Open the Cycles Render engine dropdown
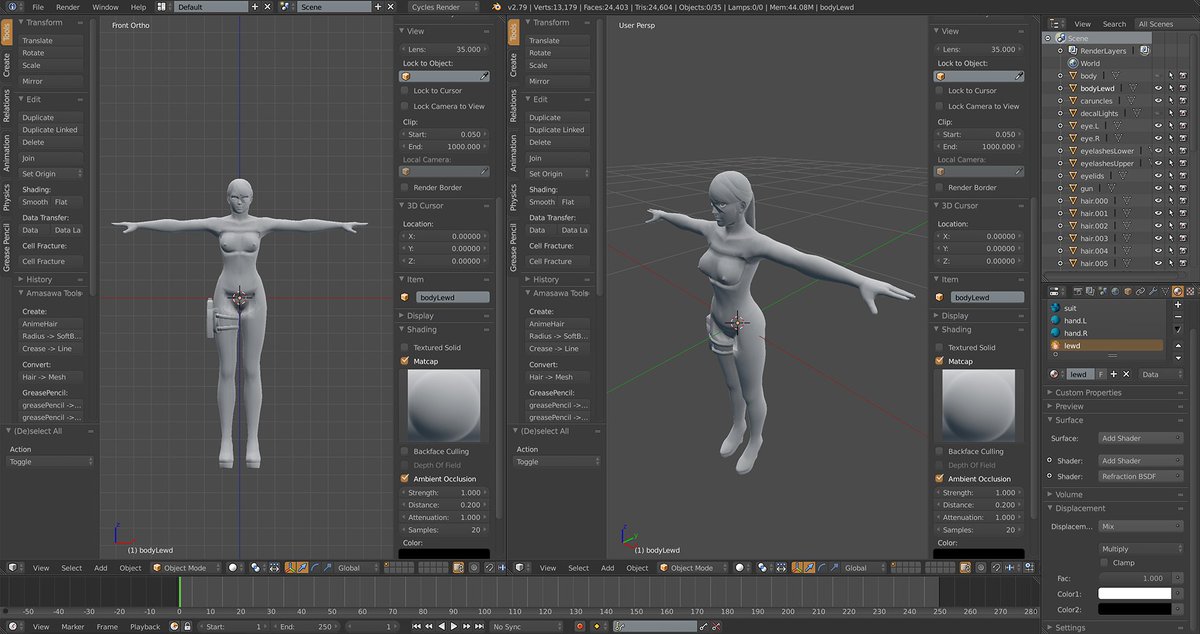 click(x=444, y=7)
